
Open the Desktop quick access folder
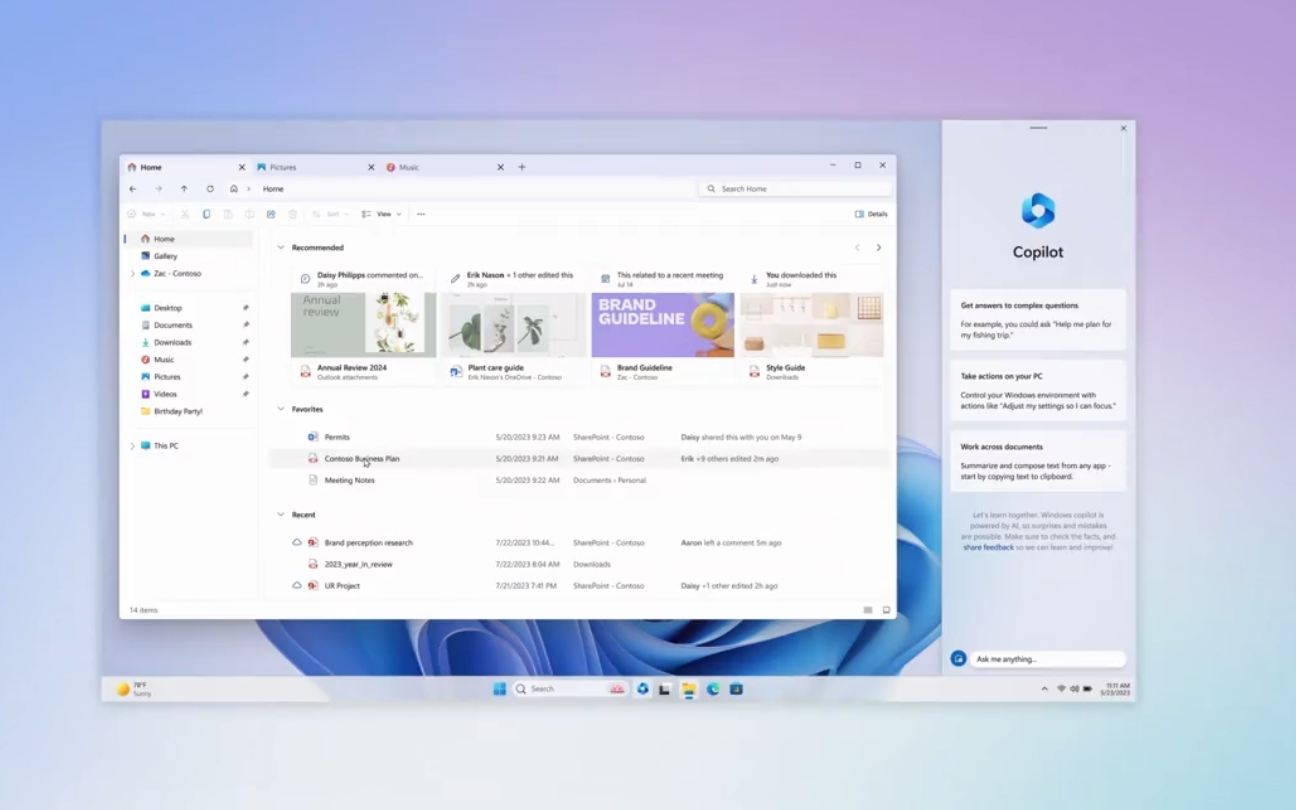(x=168, y=308)
